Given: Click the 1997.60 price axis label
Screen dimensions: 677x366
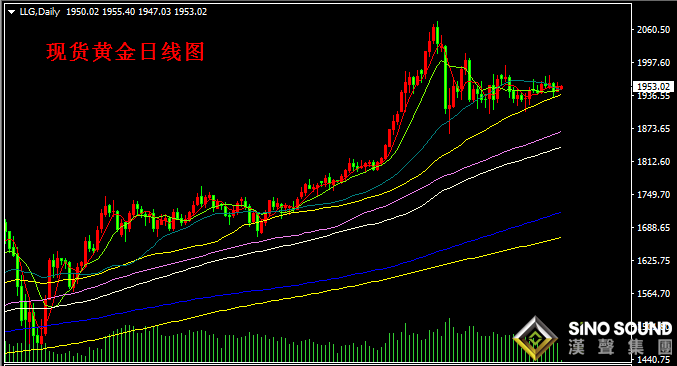Looking at the screenshot, I should point(654,63).
